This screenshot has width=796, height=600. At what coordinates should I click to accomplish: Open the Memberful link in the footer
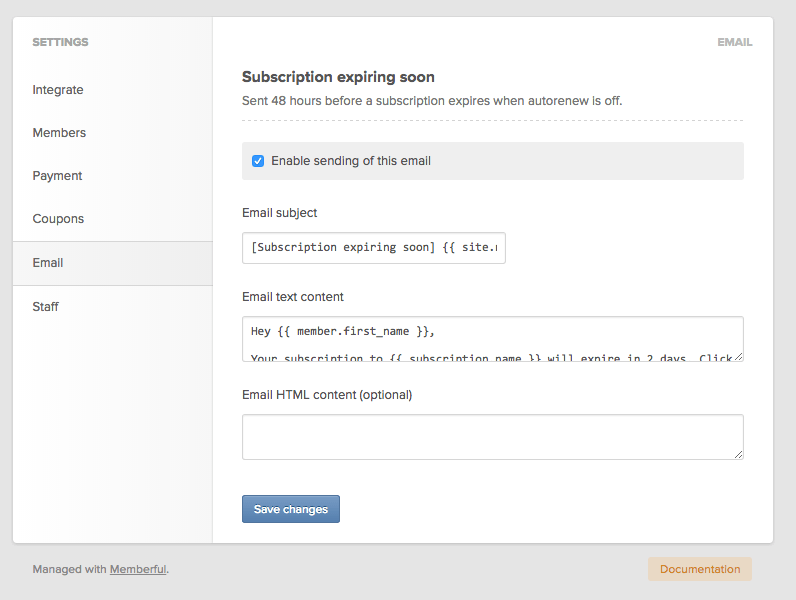[138, 570]
